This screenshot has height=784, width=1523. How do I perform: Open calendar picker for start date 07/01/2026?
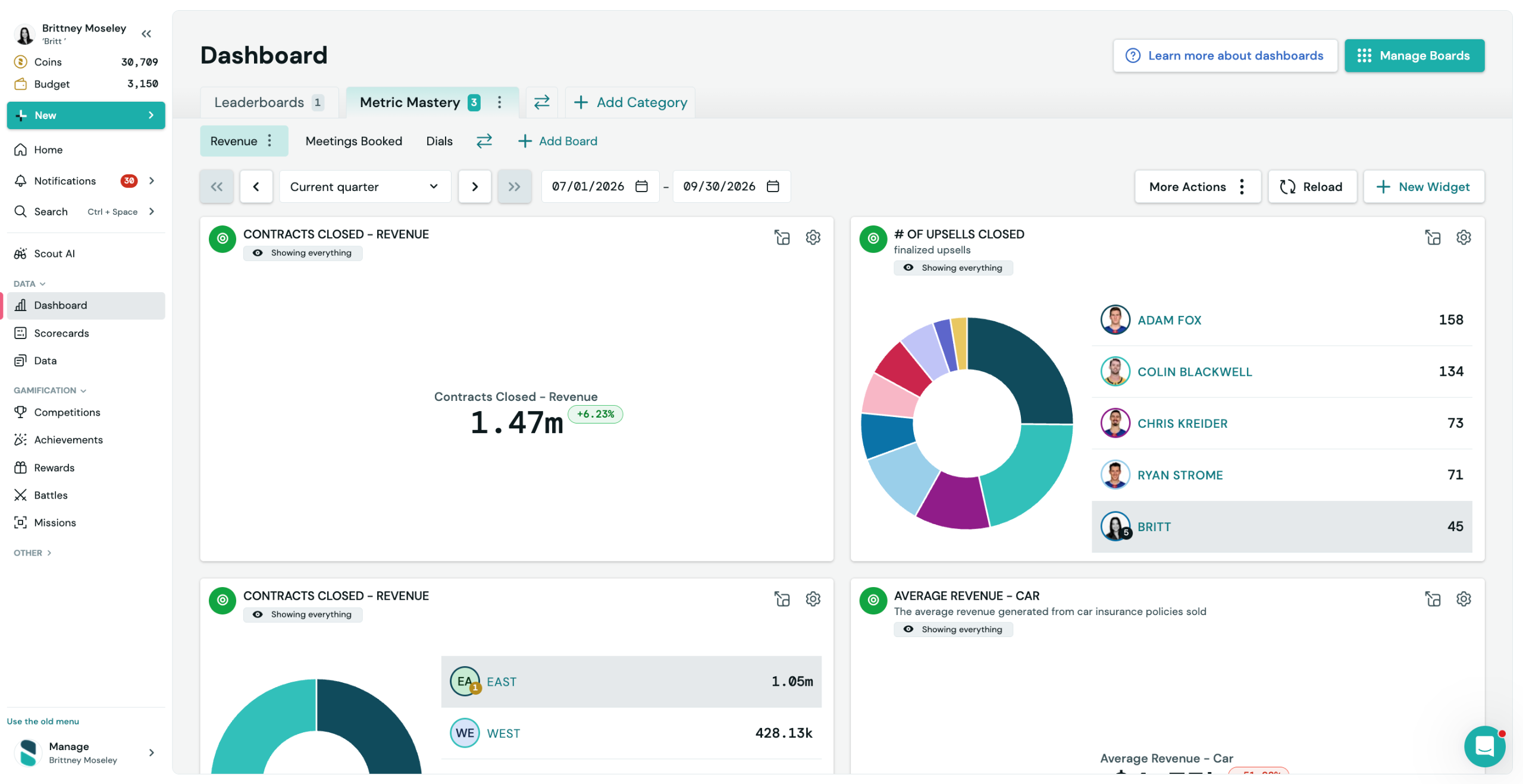(x=641, y=186)
